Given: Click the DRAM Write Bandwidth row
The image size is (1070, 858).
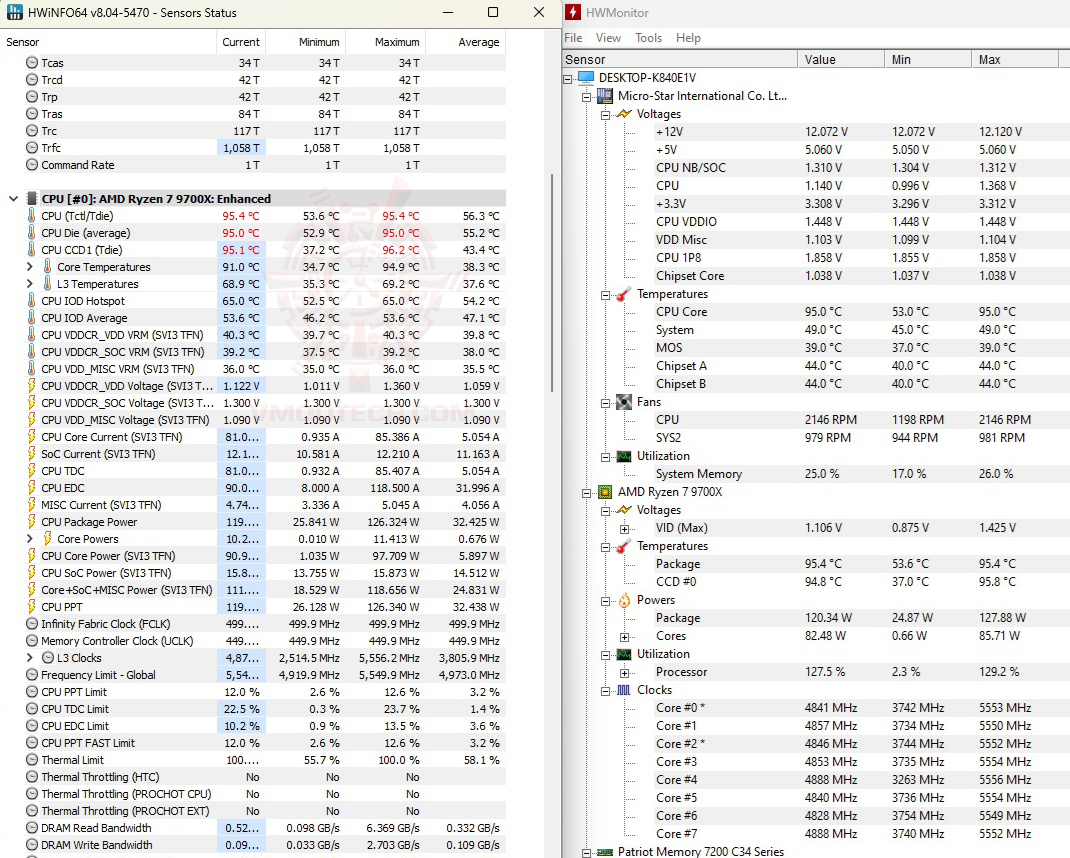Looking at the screenshot, I should click(253, 844).
